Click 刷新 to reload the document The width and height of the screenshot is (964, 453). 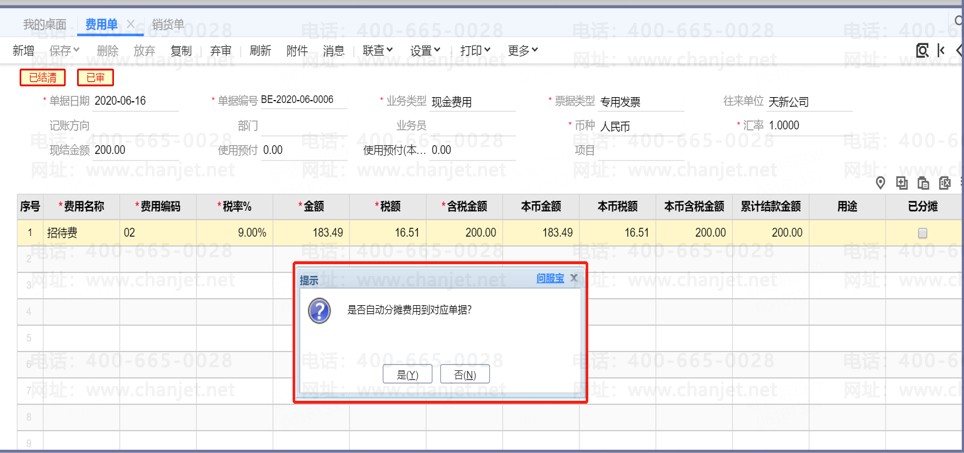(x=260, y=50)
